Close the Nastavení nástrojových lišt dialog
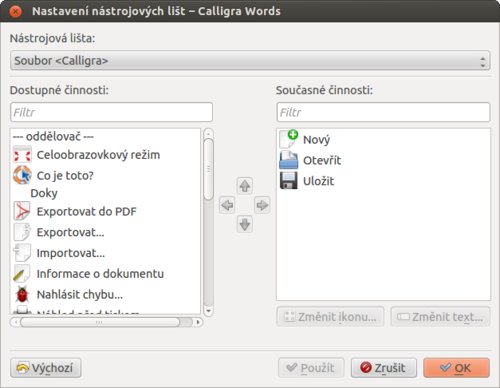Viewport: 500px width, 388px height. [x=15, y=11]
